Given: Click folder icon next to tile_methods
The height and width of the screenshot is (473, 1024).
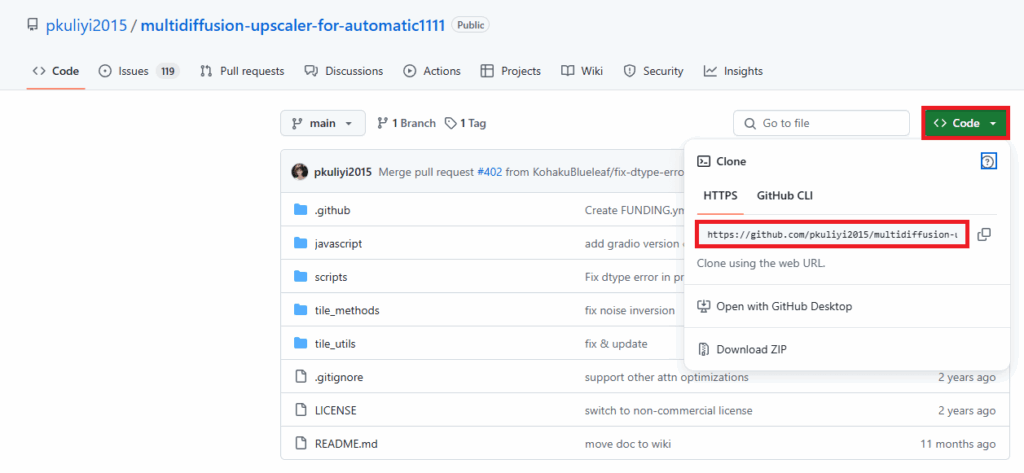Looking at the screenshot, I should coord(300,310).
